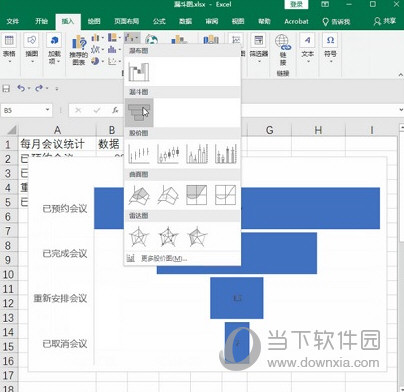
Task: Switch to the View tab
Action: tap(238, 21)
